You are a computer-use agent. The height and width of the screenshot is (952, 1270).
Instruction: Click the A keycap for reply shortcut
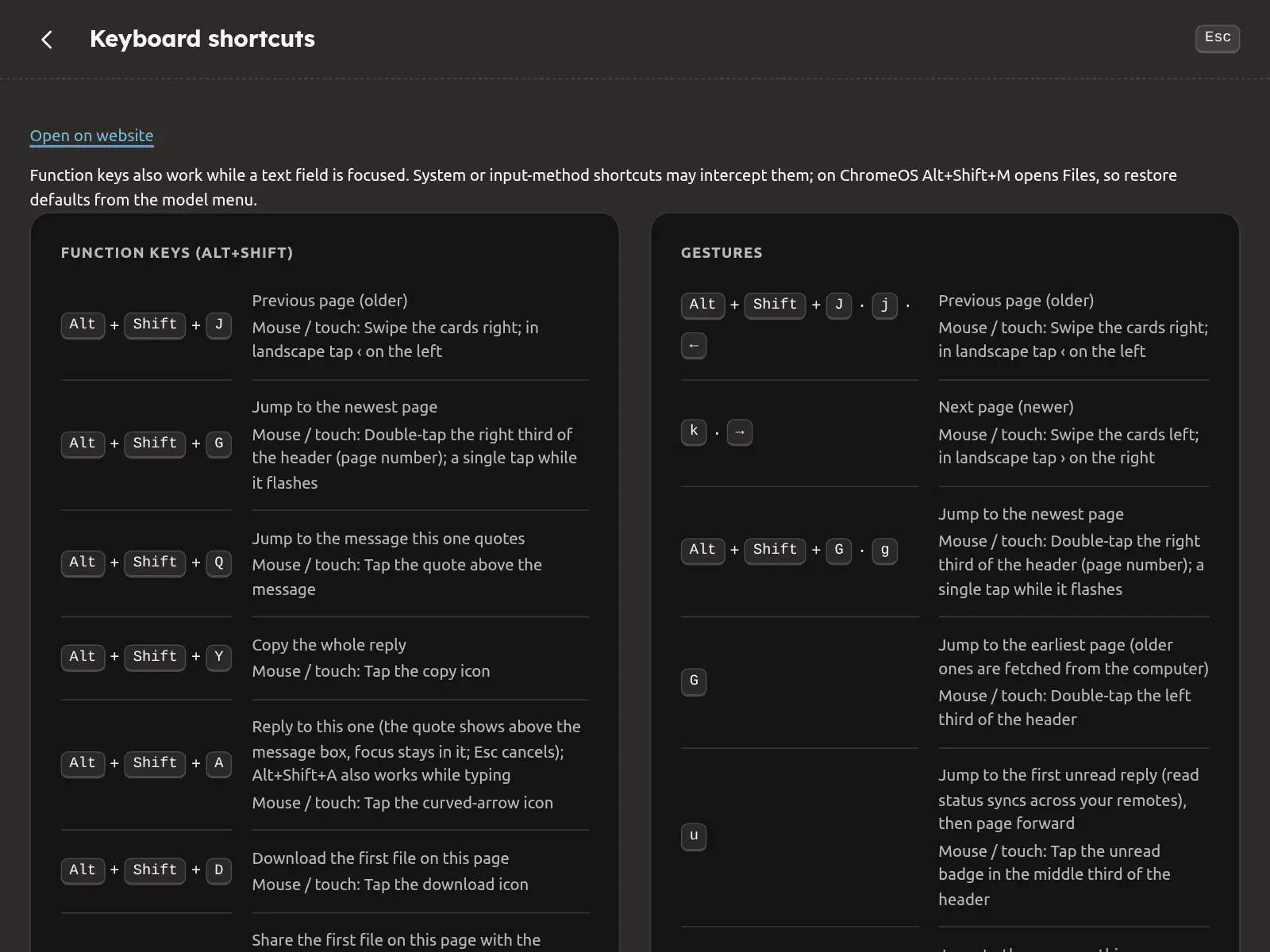point(219,763)
